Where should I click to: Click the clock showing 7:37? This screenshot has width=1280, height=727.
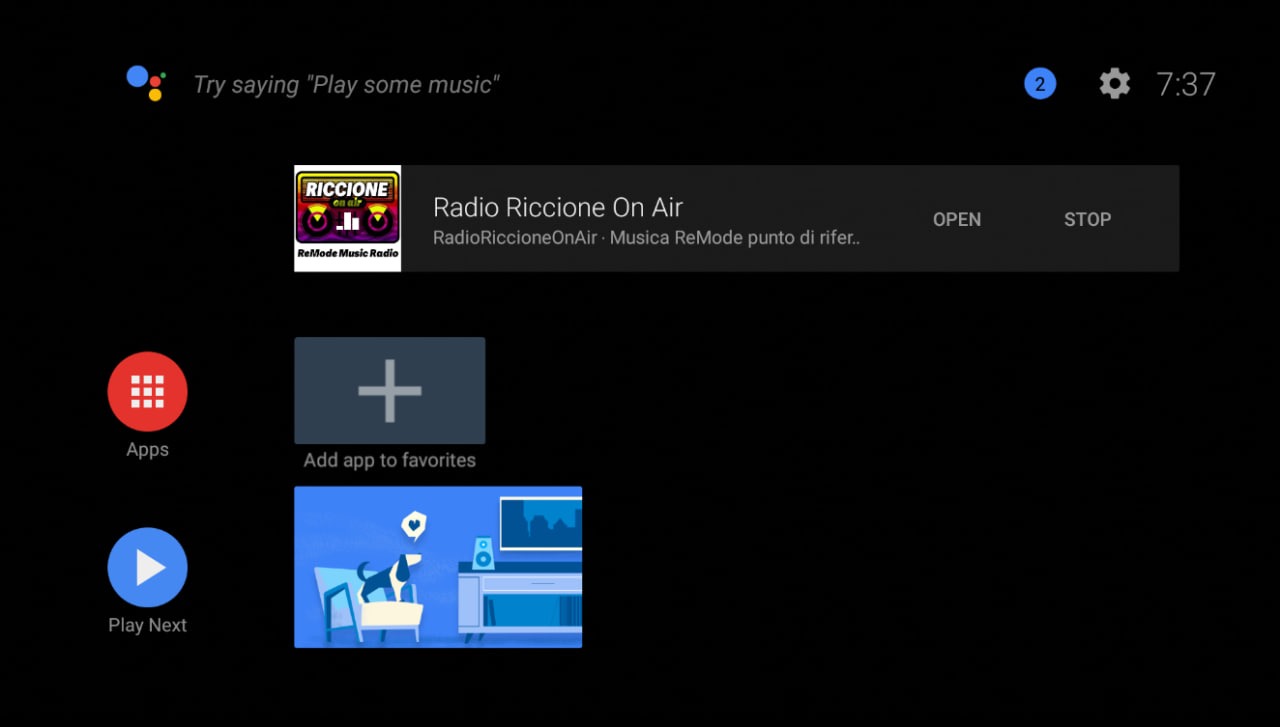tap(1186, 84)
